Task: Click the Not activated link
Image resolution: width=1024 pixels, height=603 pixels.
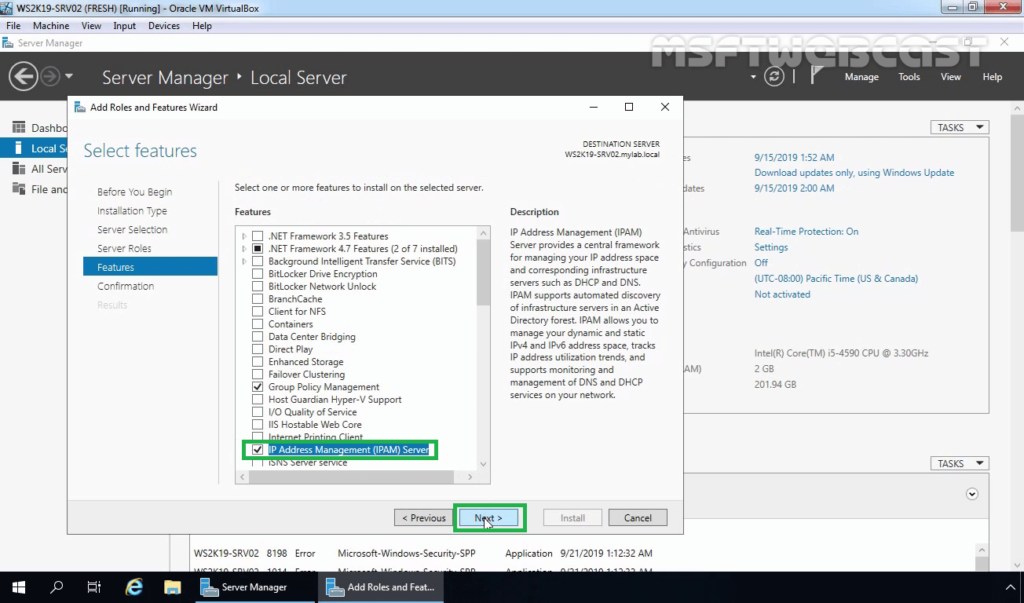Action: click(782, 294)
